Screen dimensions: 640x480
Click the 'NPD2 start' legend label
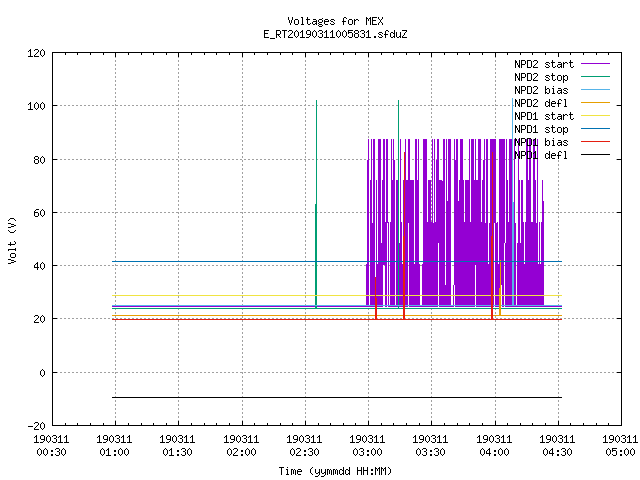544,64
